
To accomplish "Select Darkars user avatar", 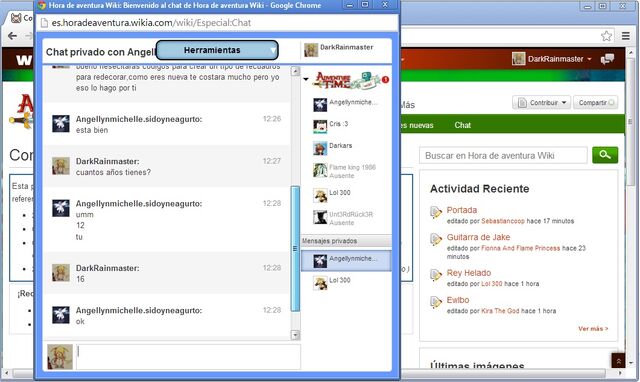I will [320, 148].
